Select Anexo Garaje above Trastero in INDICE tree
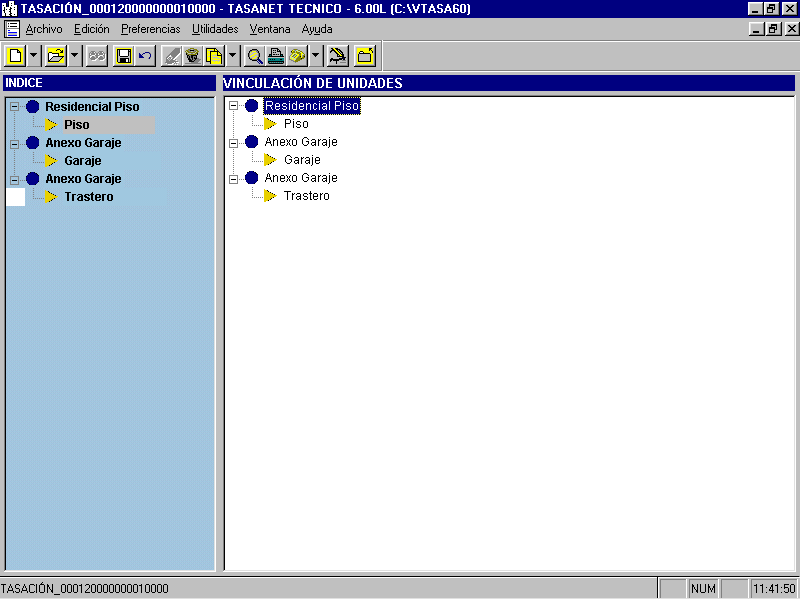Screen dimensions: 800x600 83,179
